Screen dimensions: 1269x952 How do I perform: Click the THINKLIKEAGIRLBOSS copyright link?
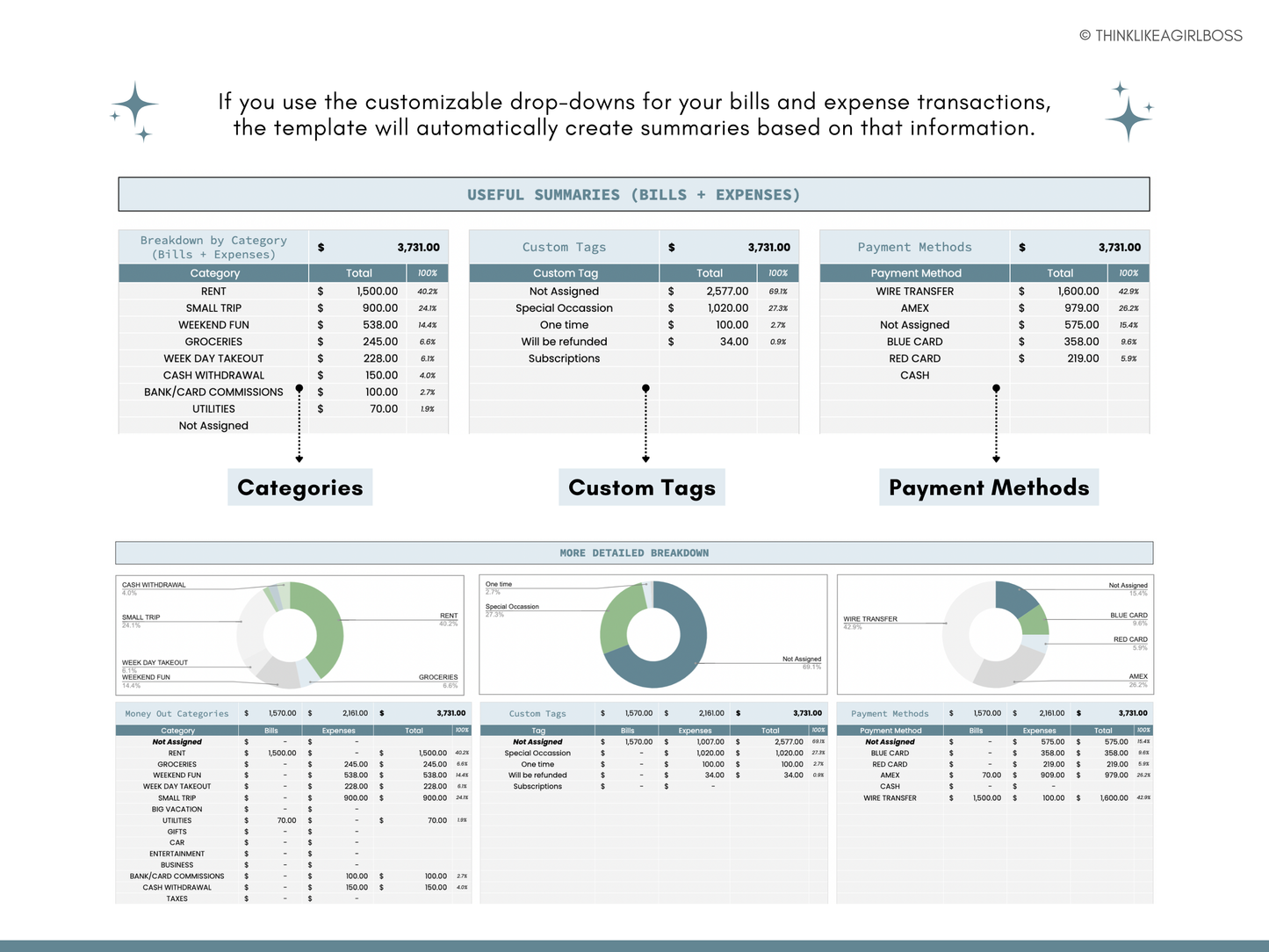click(x=1161, y=35)
